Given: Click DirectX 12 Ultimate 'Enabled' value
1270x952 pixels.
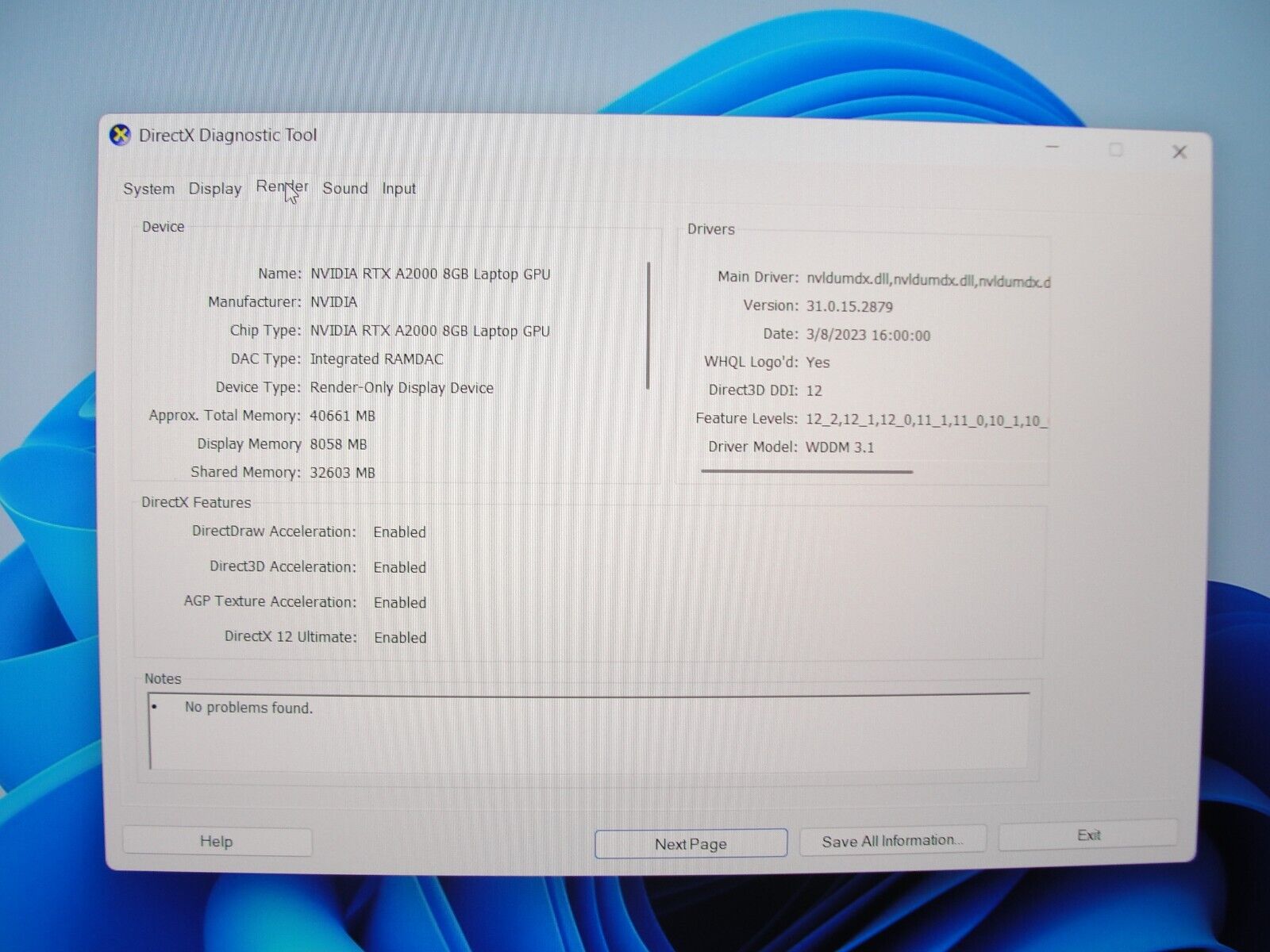Looking at the screenshot, I should [400, 638].
